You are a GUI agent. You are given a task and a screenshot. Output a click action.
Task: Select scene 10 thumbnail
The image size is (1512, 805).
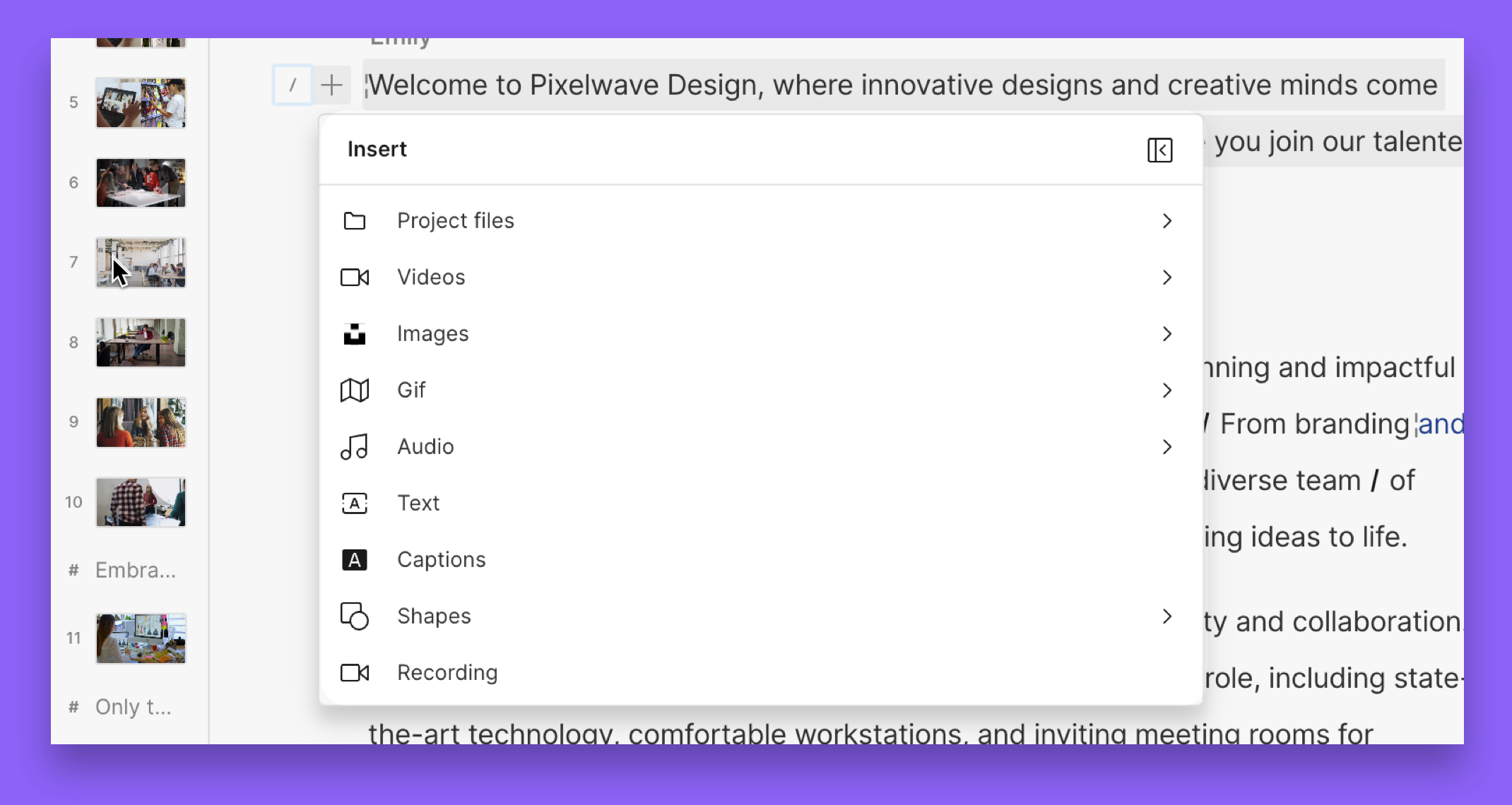tap(141, 502)
